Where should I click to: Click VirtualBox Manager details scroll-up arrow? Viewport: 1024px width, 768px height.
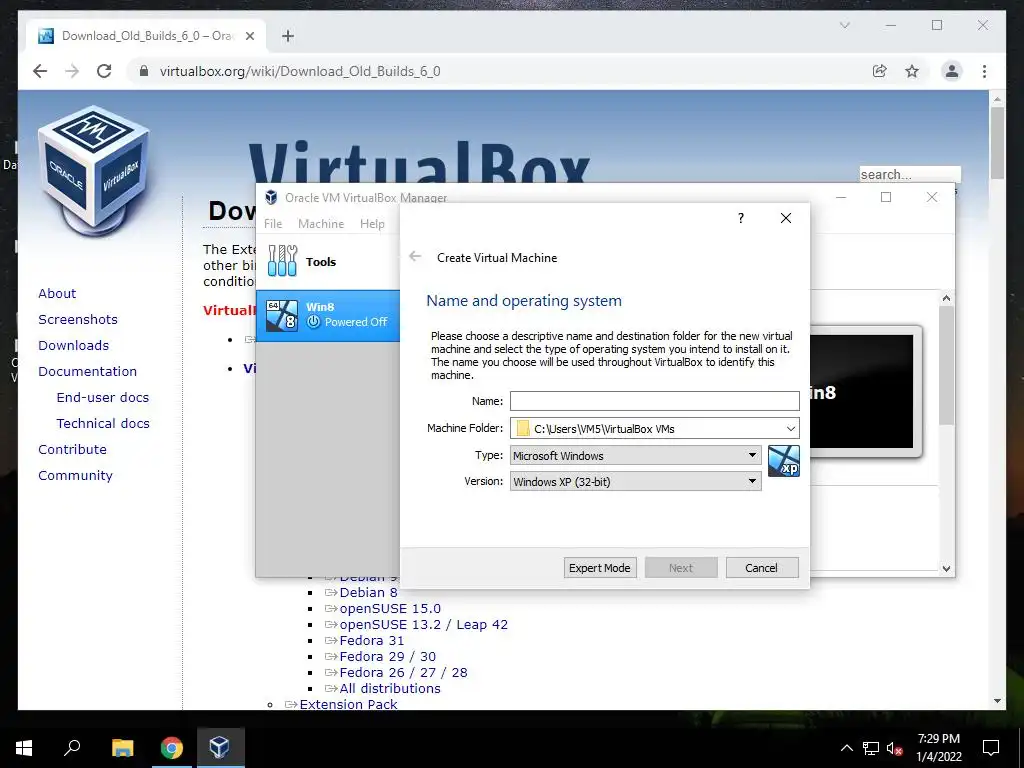(x=946, y=298)
